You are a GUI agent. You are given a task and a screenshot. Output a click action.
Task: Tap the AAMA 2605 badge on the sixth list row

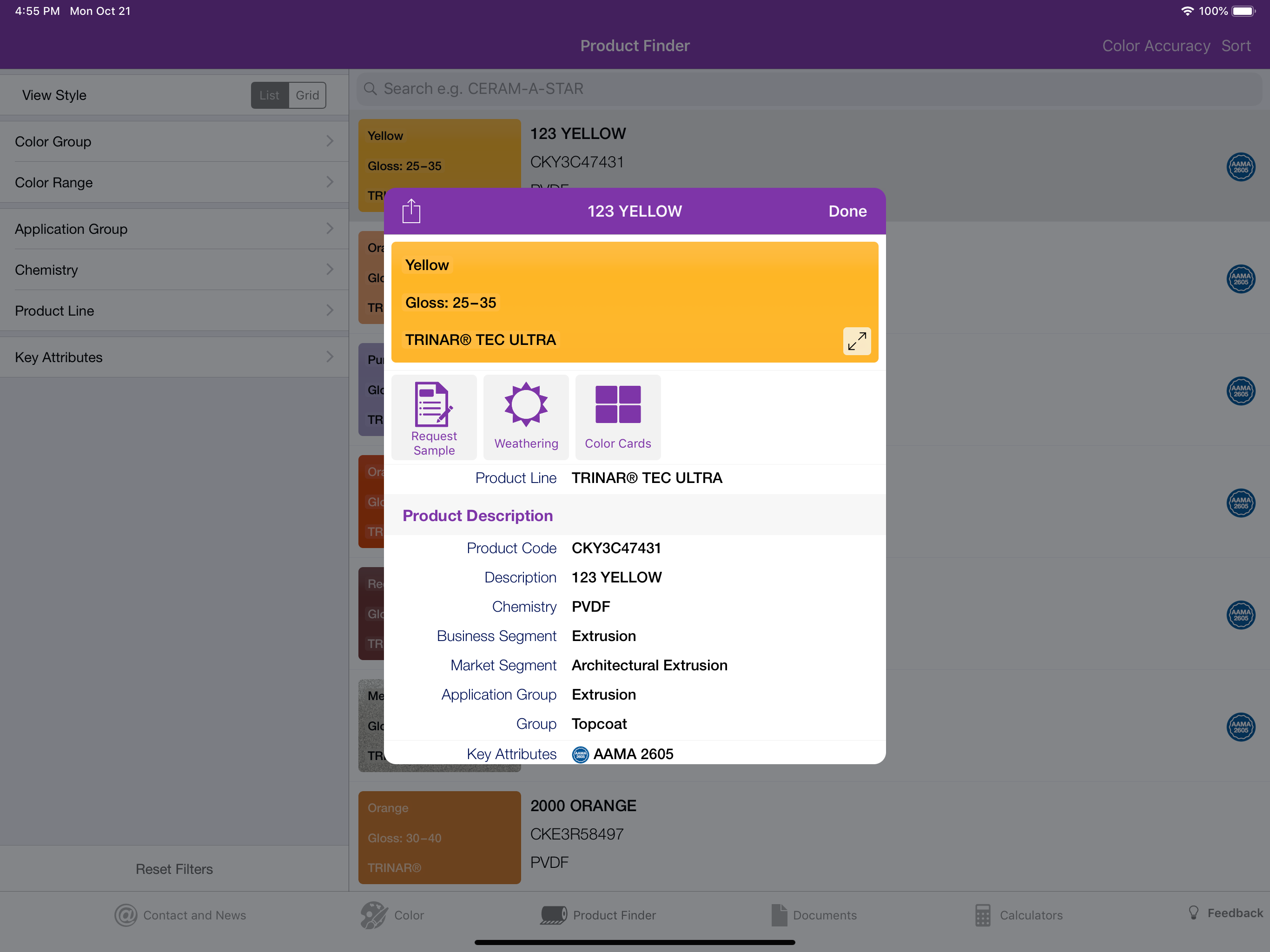pos(1241,727)
